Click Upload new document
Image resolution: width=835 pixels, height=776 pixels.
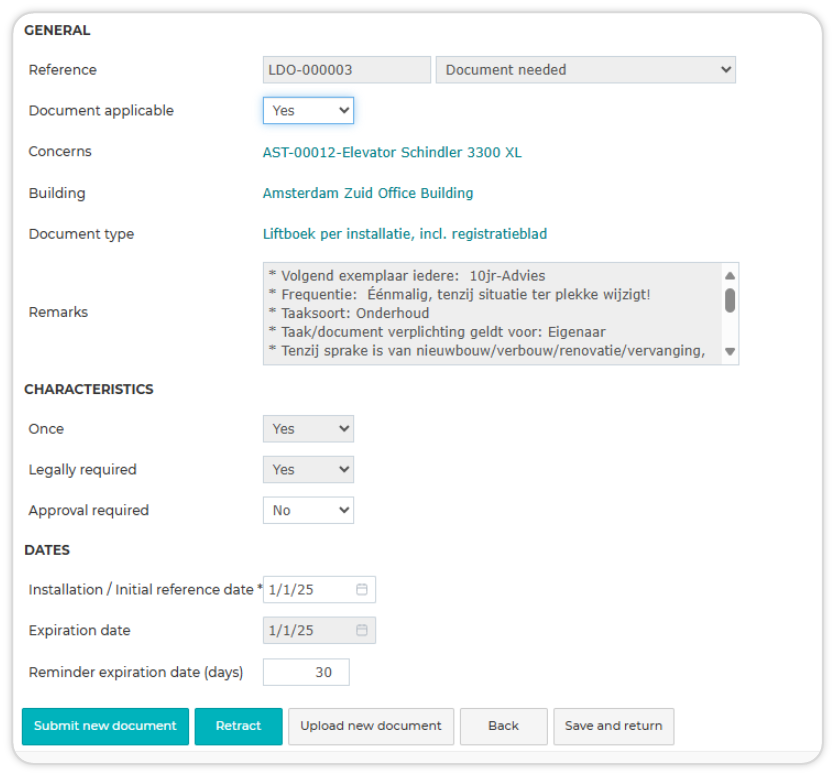coord(371,726)
